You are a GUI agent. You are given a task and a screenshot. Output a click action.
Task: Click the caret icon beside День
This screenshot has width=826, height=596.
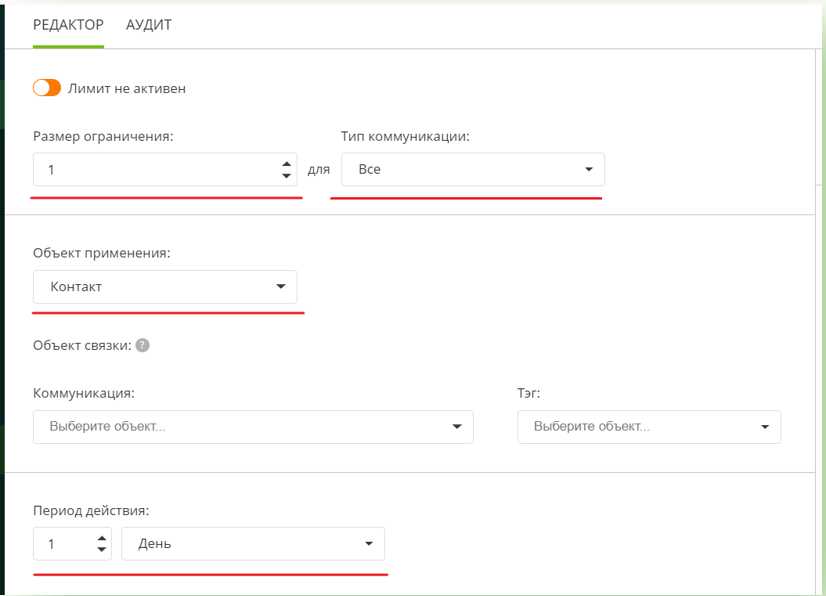pos(368,544)
